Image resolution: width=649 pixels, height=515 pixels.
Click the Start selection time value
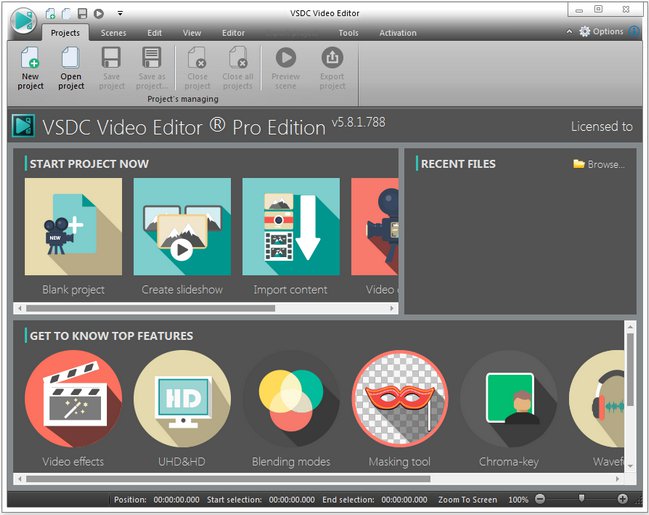292,500
